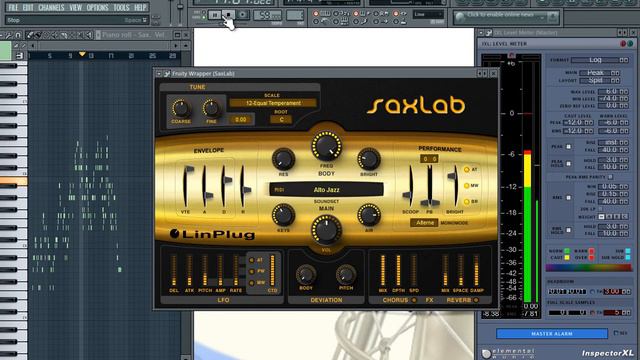
Task: Open the LAYOUT Split selector
Action: click(599, 80)
